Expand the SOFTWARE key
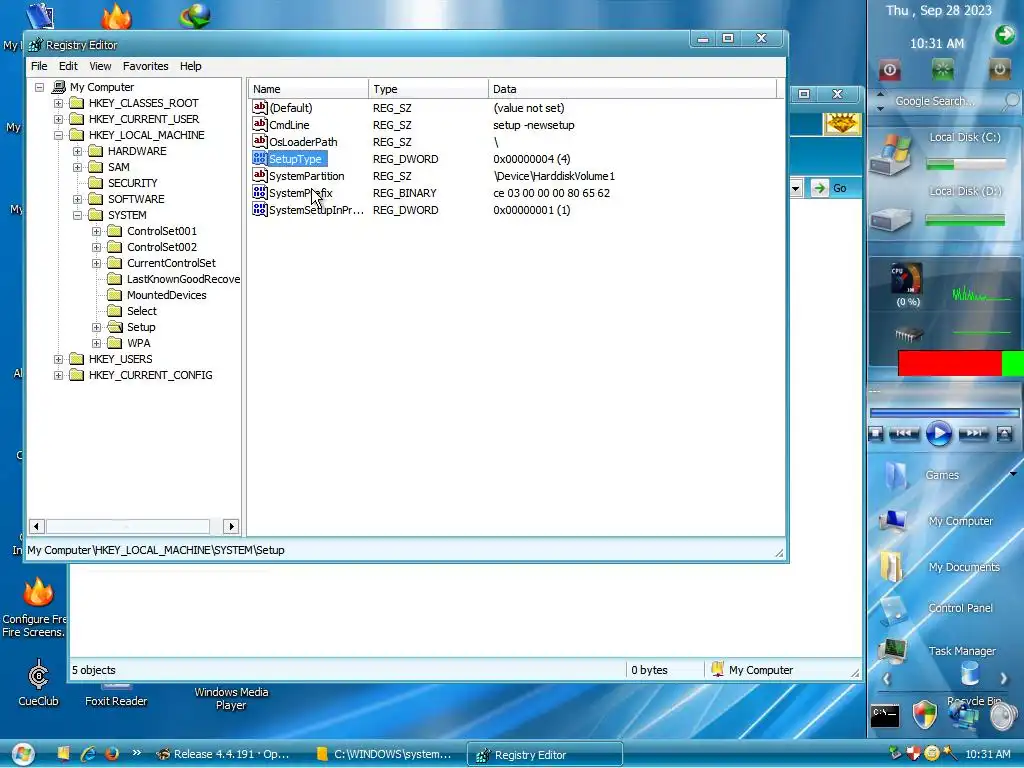 pyautogui.click(x=77, y=199)
